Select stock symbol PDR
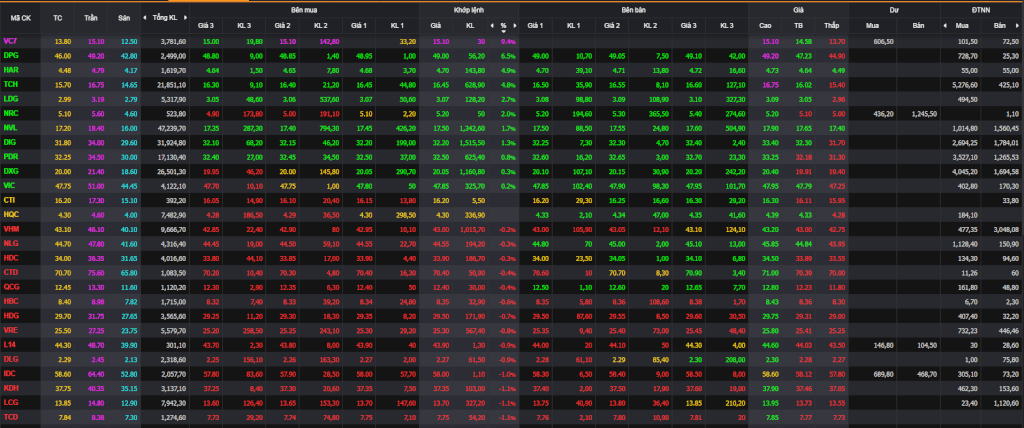The image size is (1024, 428). coord(10,156)
